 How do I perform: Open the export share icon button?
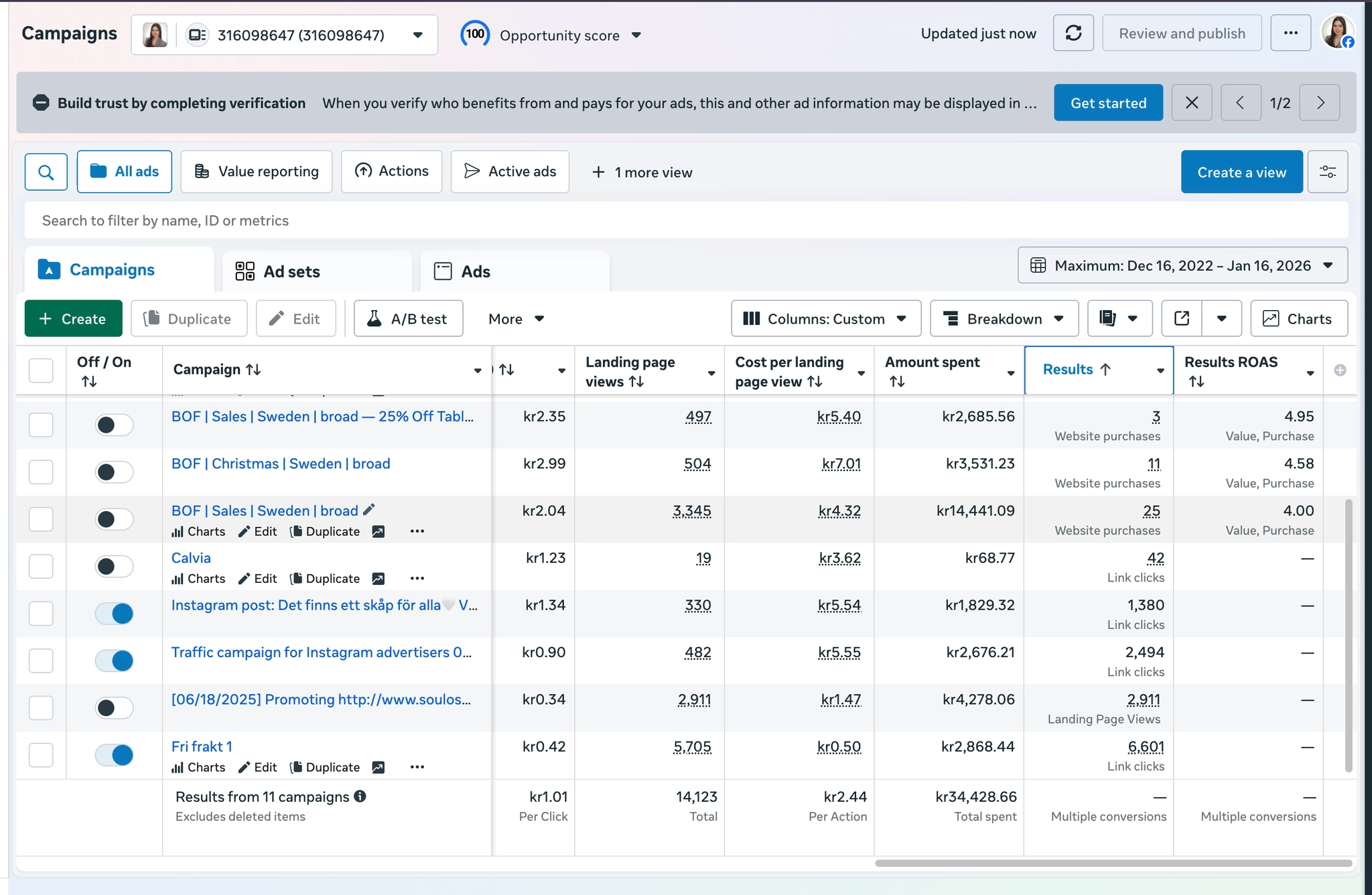[1182, 319]
